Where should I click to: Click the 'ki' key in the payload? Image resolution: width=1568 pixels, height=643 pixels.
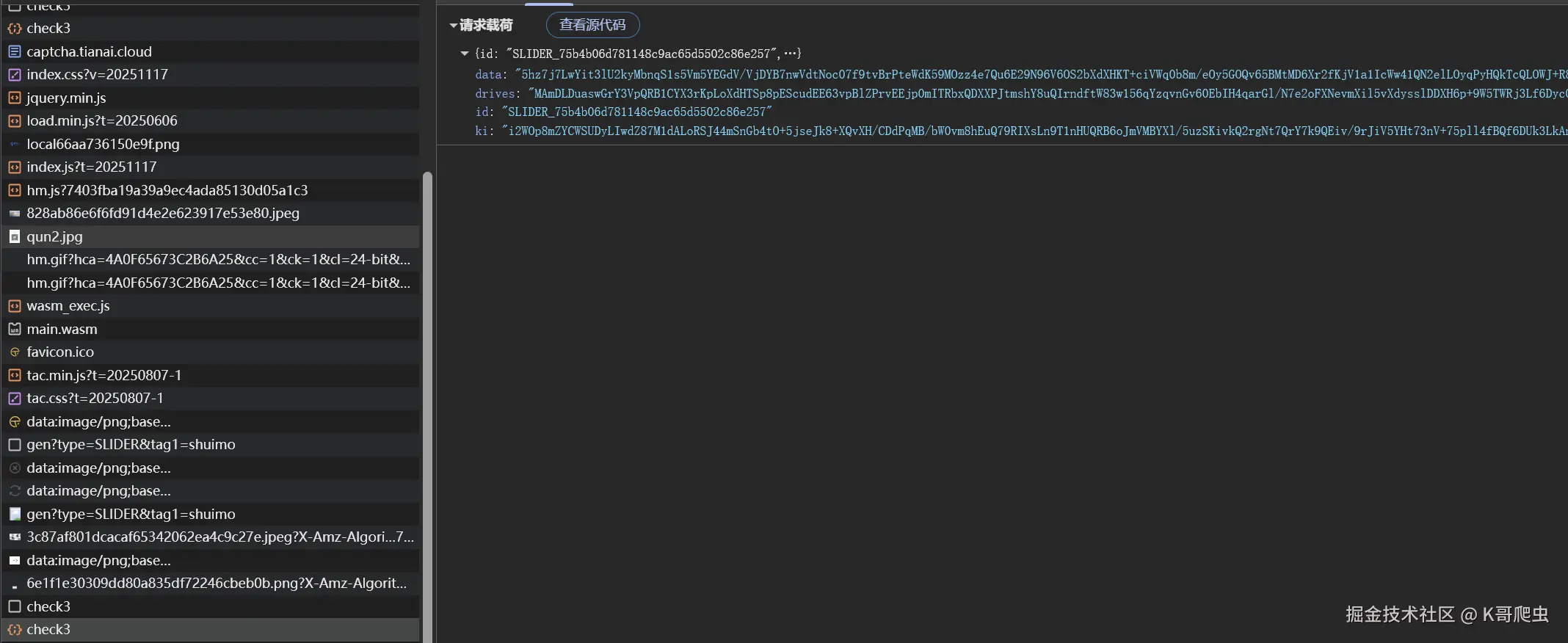pos(482,131)
